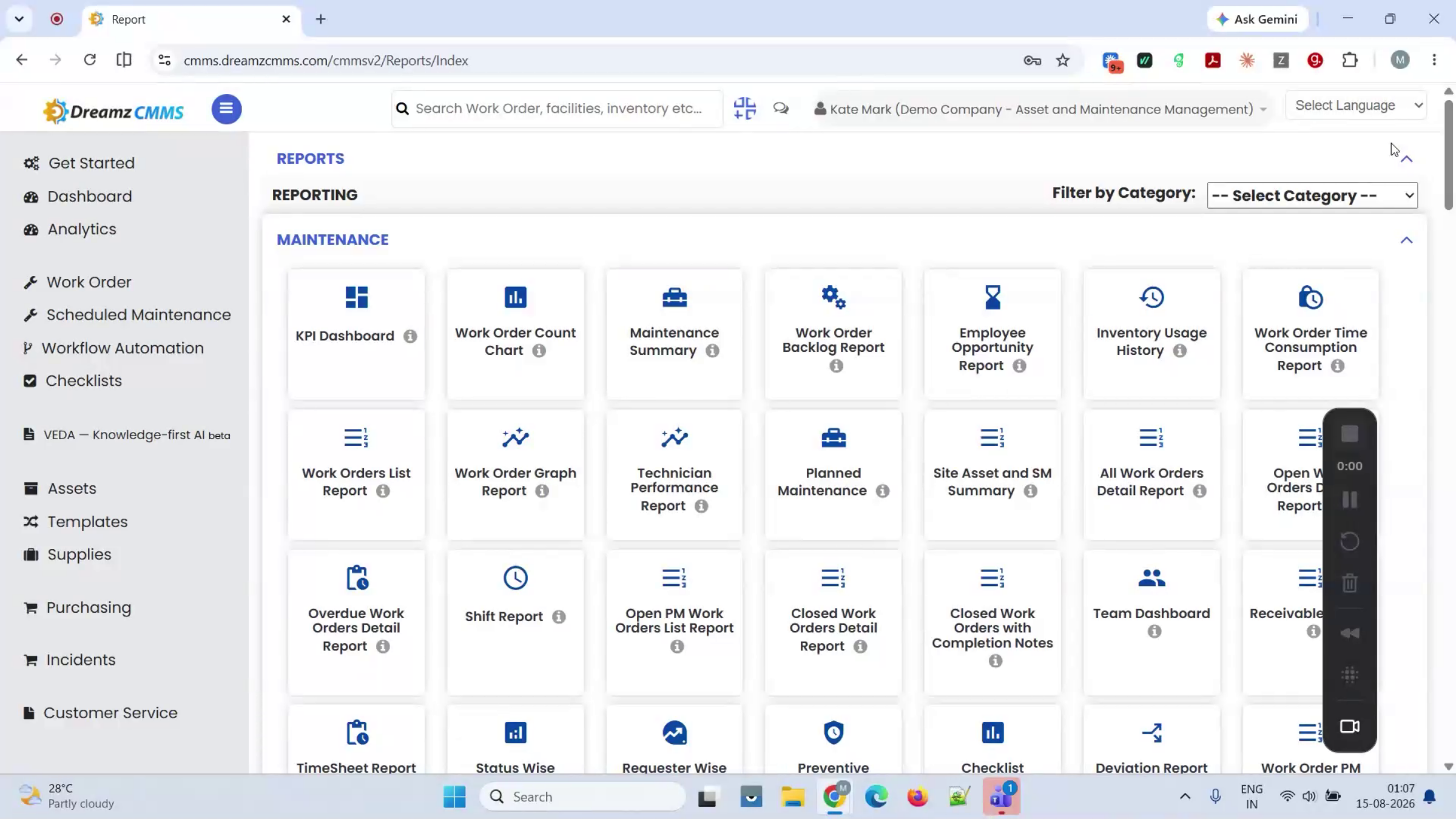Click the Shift Report clock icon
1456x819 pixels.
click(515, 578)
